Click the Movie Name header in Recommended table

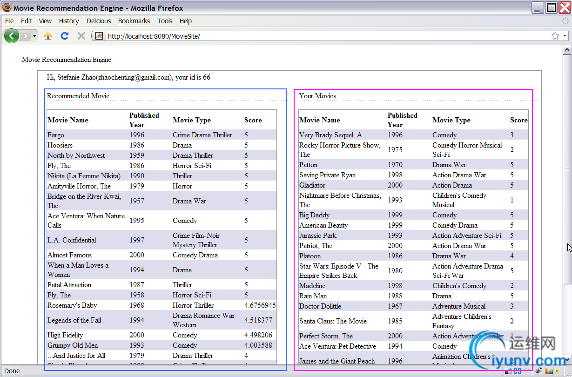click(68, 120)
